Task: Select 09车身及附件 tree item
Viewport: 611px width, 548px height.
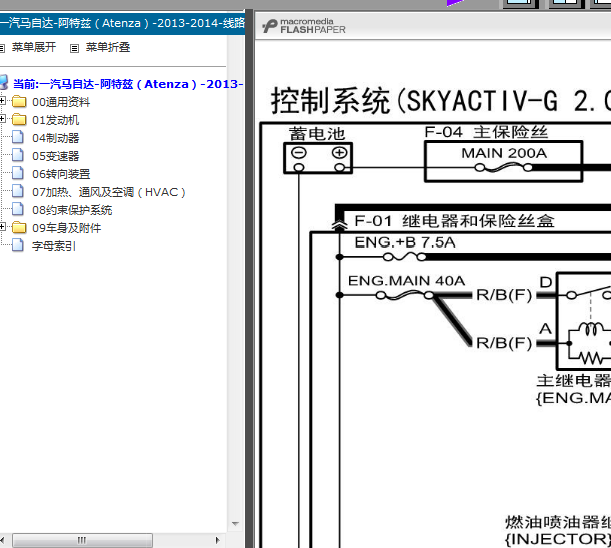Action: (66, 228)
